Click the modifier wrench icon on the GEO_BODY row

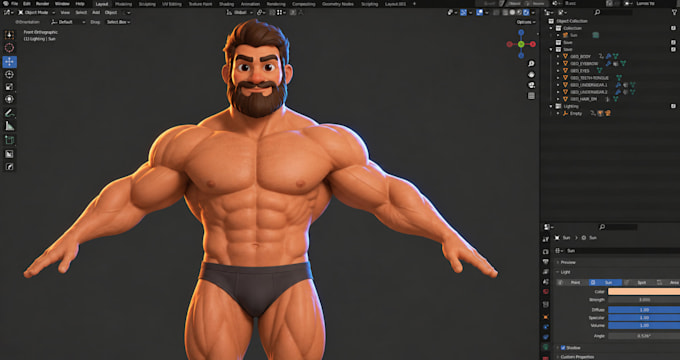(x=608, y=56)
